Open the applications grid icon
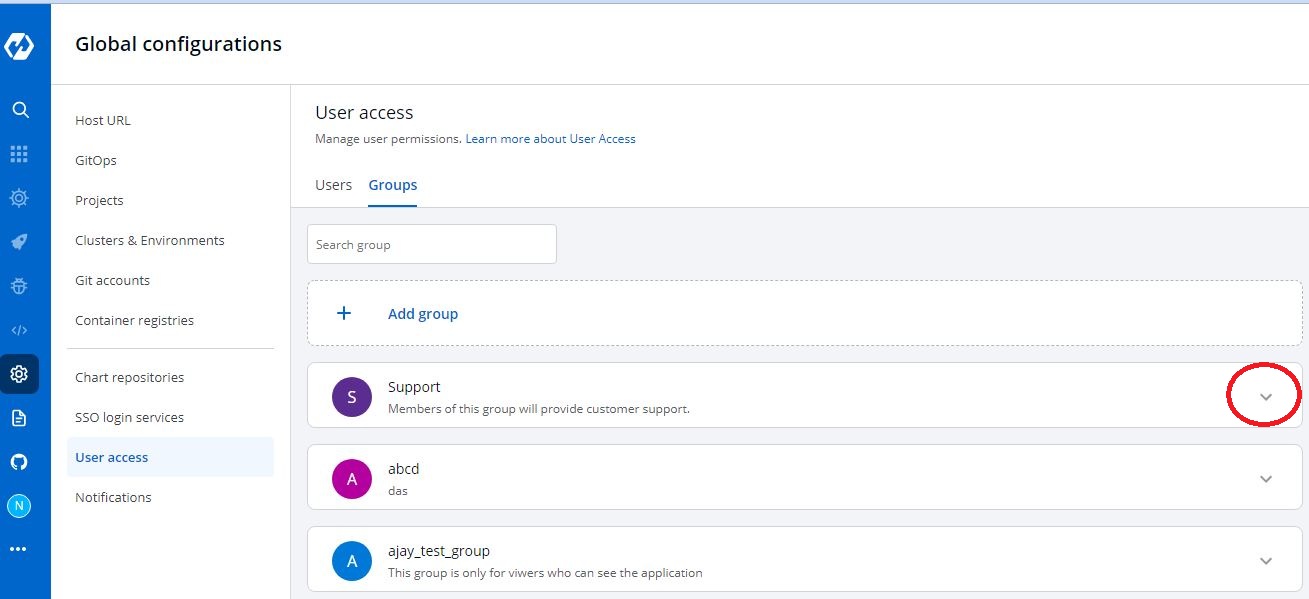 pyautogui.click(x=19, y=154)
